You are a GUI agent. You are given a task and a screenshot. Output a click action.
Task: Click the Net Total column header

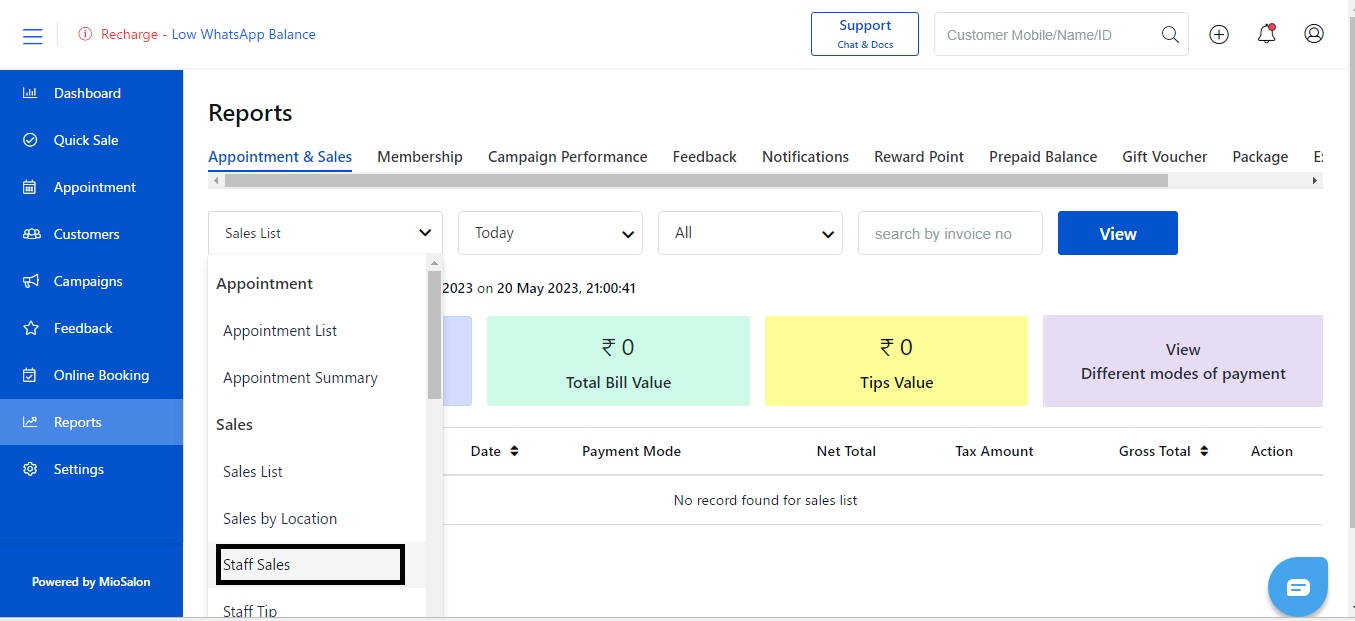pos(846,451)
